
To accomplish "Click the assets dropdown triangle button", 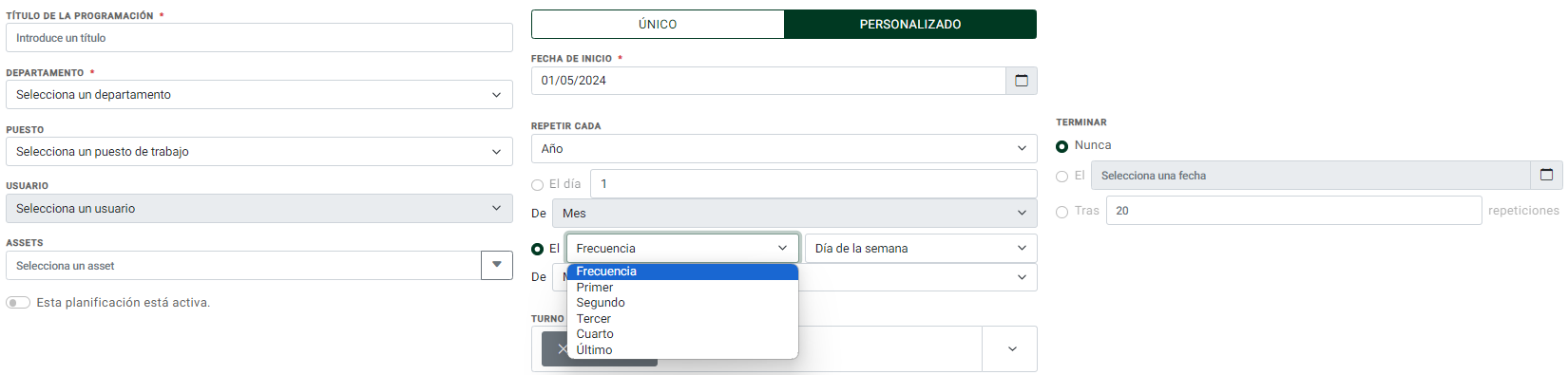I will click(497, 266).
